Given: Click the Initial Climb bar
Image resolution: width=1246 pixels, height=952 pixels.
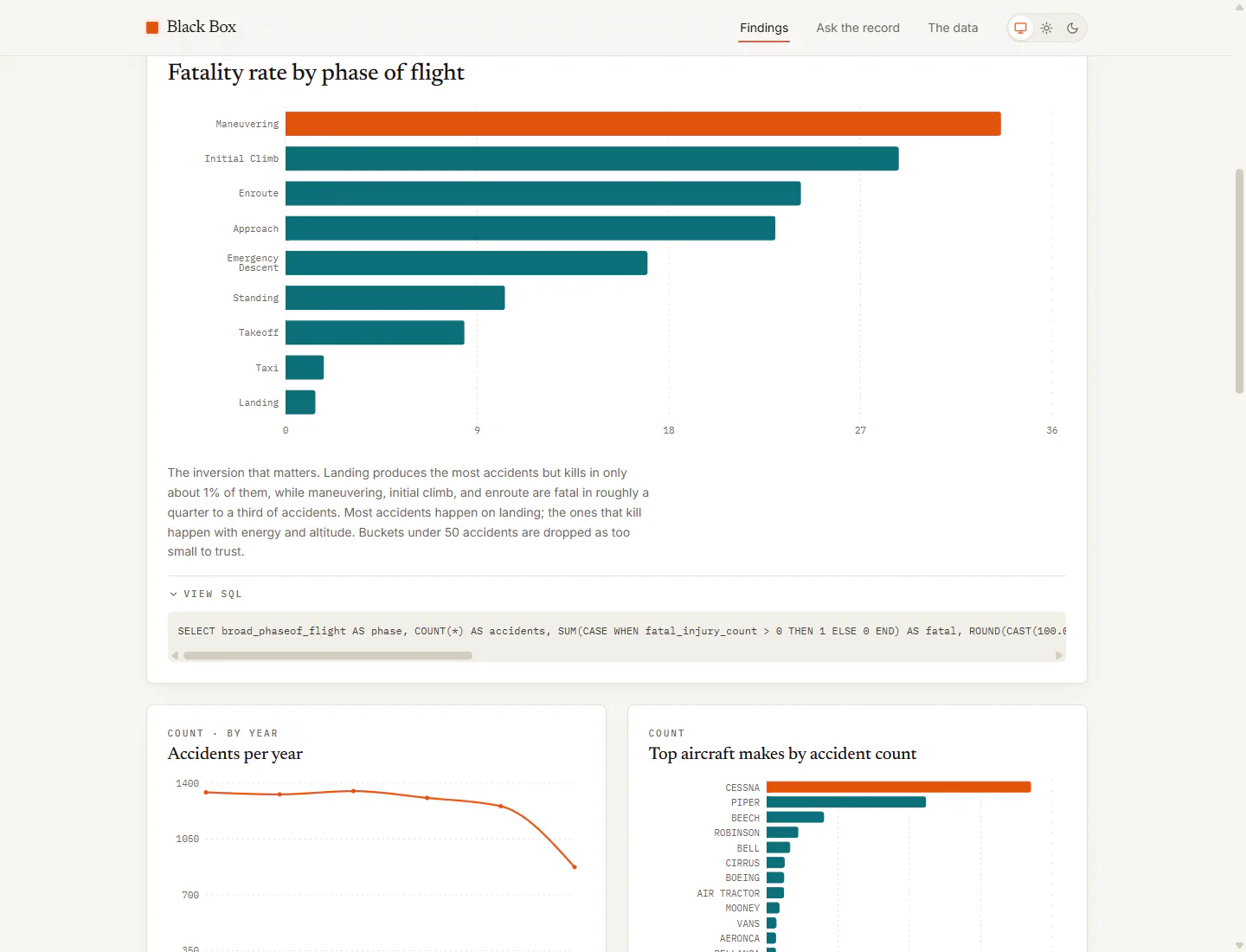Looking at the screenshot, I should coord(592,158).
